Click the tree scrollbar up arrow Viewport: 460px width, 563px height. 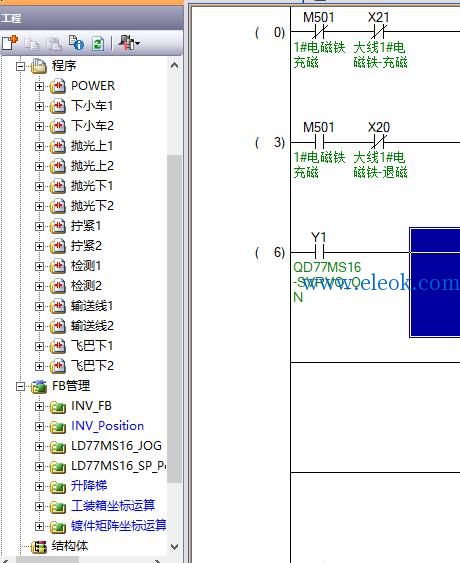[175, 66]
